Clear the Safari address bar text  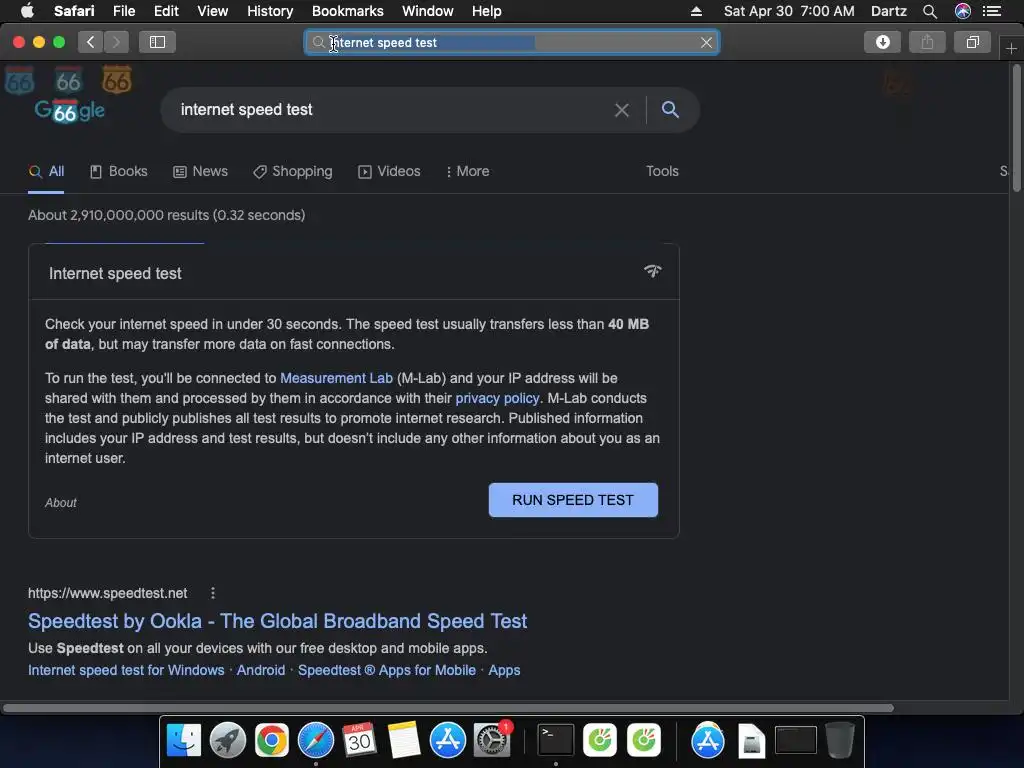pos(706,42)
